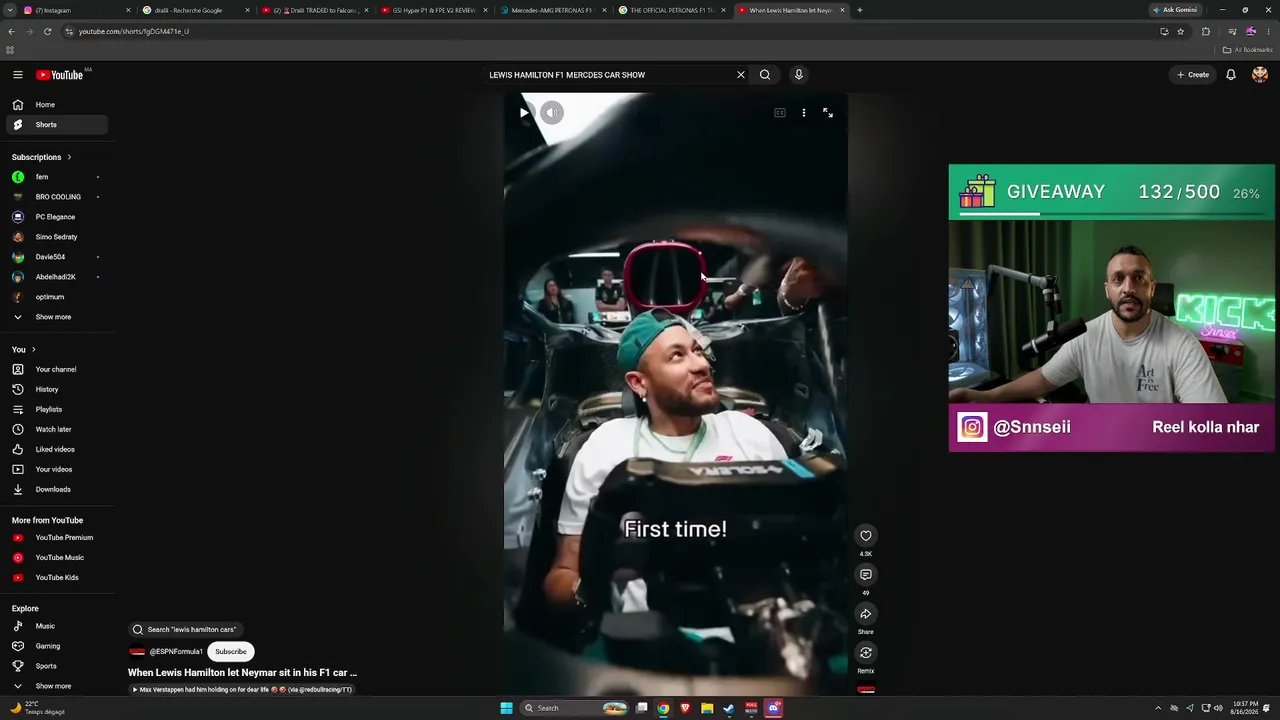
Task: Share this Short
Action: (866, 614)
